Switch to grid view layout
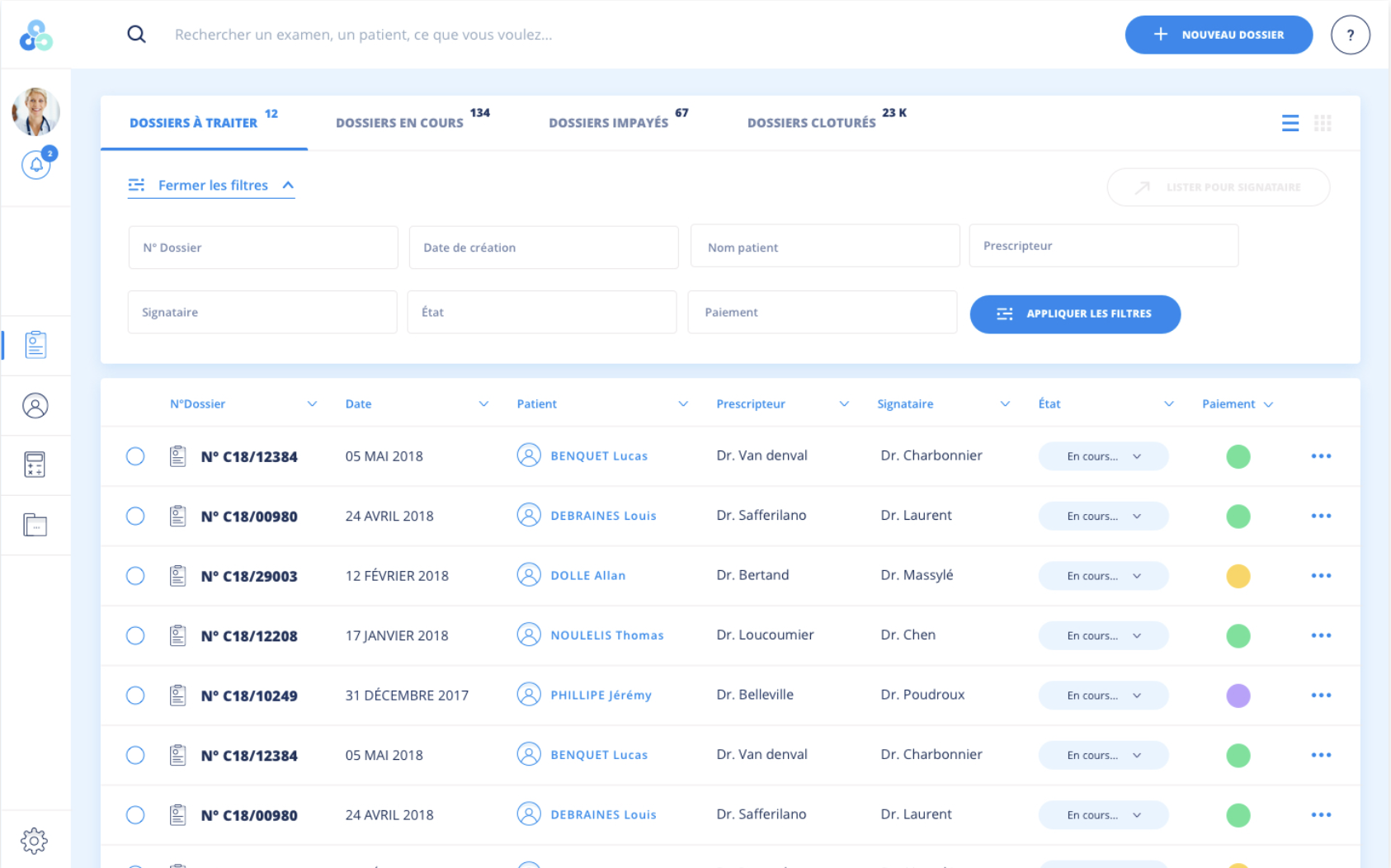This screenshot has width=1391, height=868. [1323, 122]
